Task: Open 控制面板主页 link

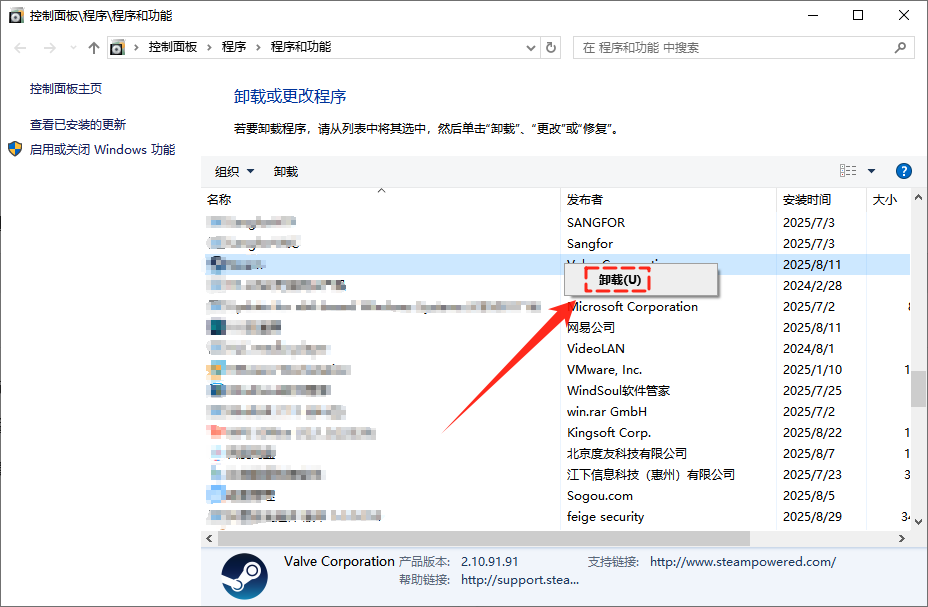Action: click(x=66, y=89)
